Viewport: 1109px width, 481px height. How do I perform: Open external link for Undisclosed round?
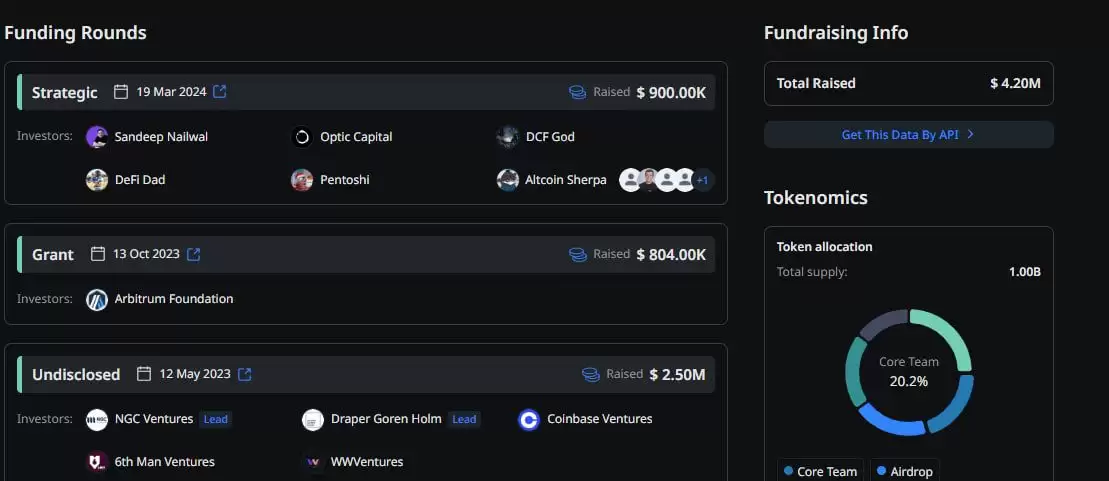point(244,374)
